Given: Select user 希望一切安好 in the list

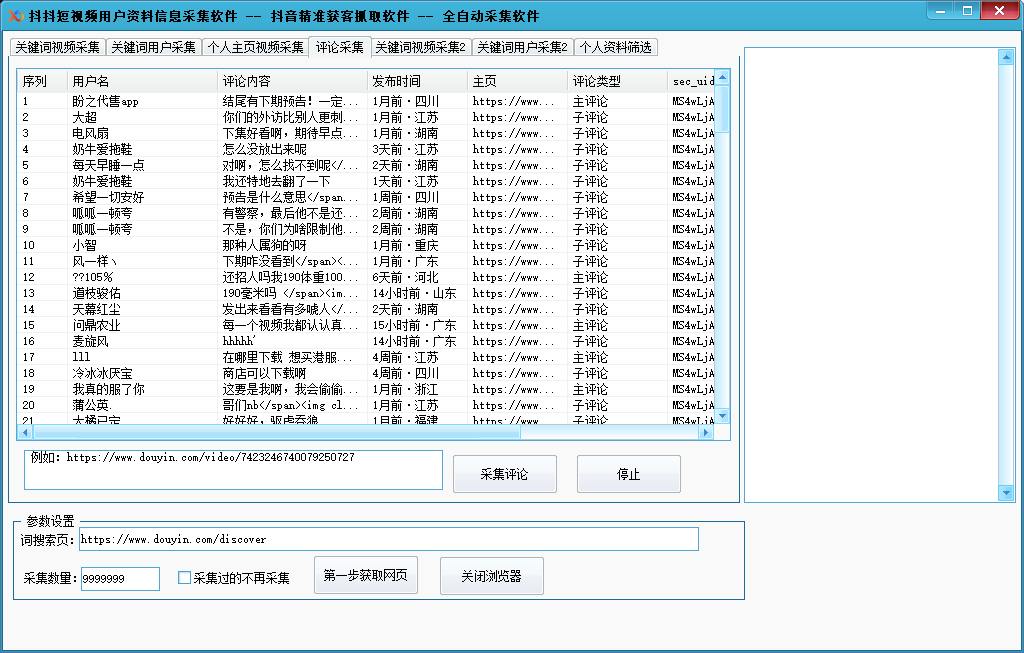Looking at the screenshot, I should [366, 197].
